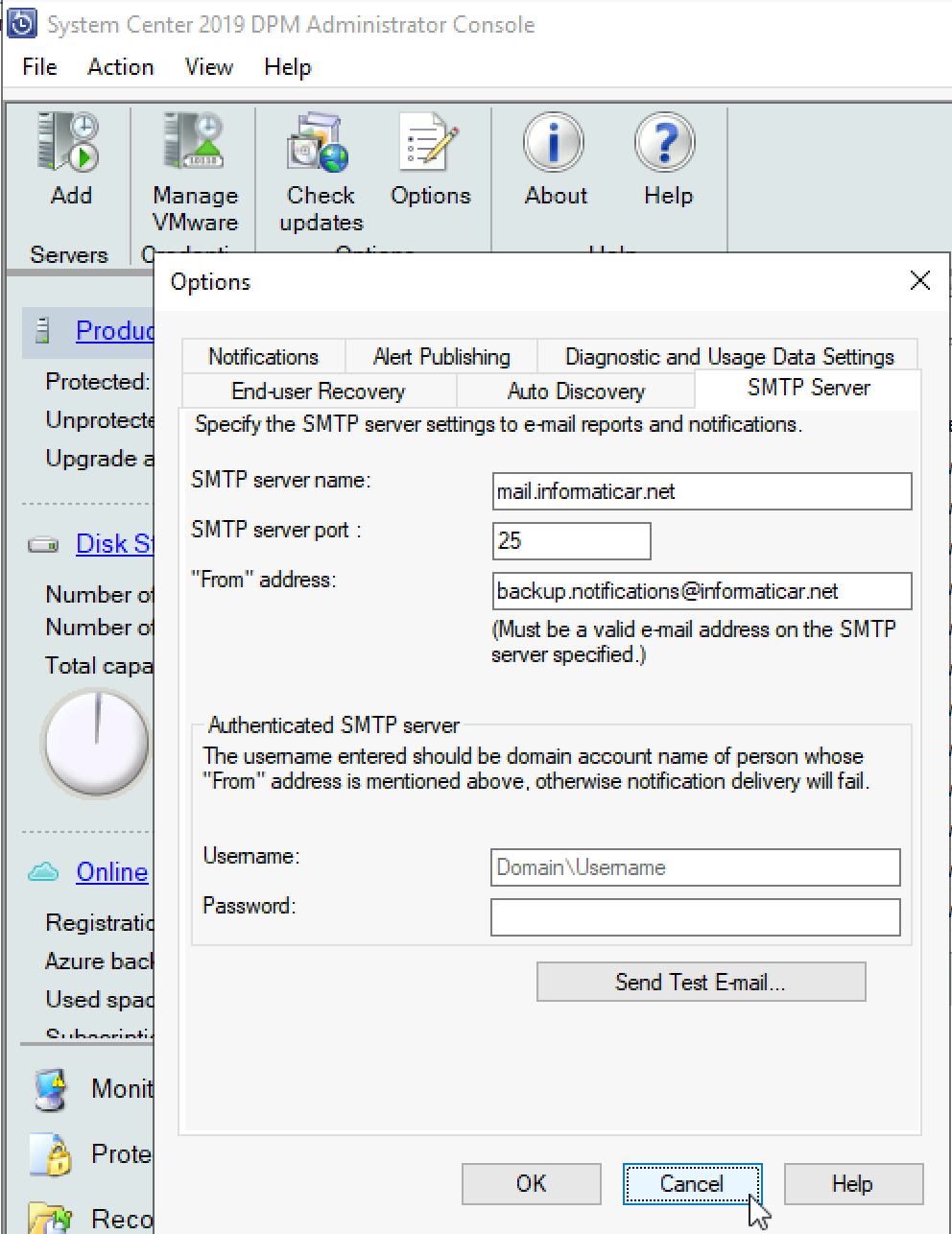
Task: Open the Manage VMware credentials icon
Action: point(195,141)
